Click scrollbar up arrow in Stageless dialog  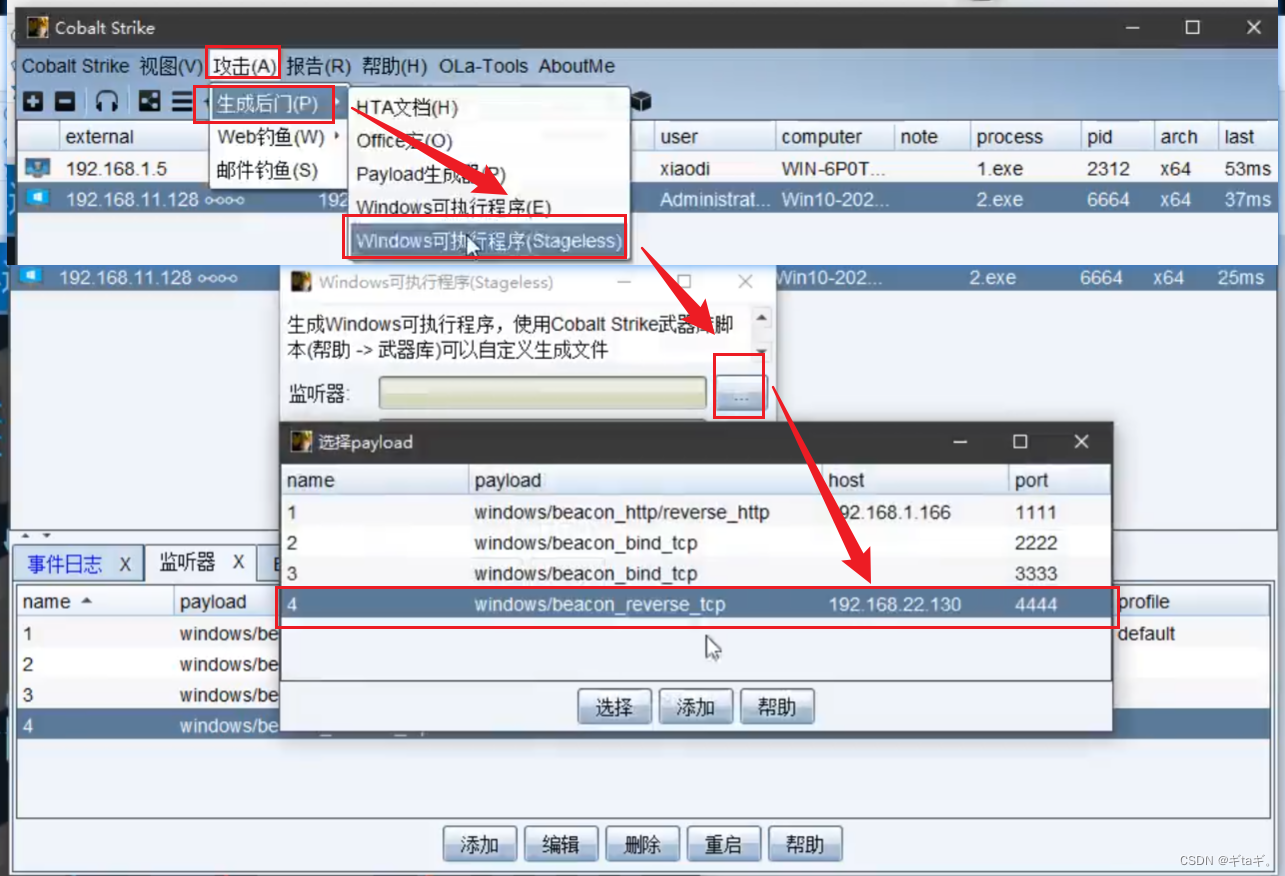pyautogui.click(x=761, y=318)
